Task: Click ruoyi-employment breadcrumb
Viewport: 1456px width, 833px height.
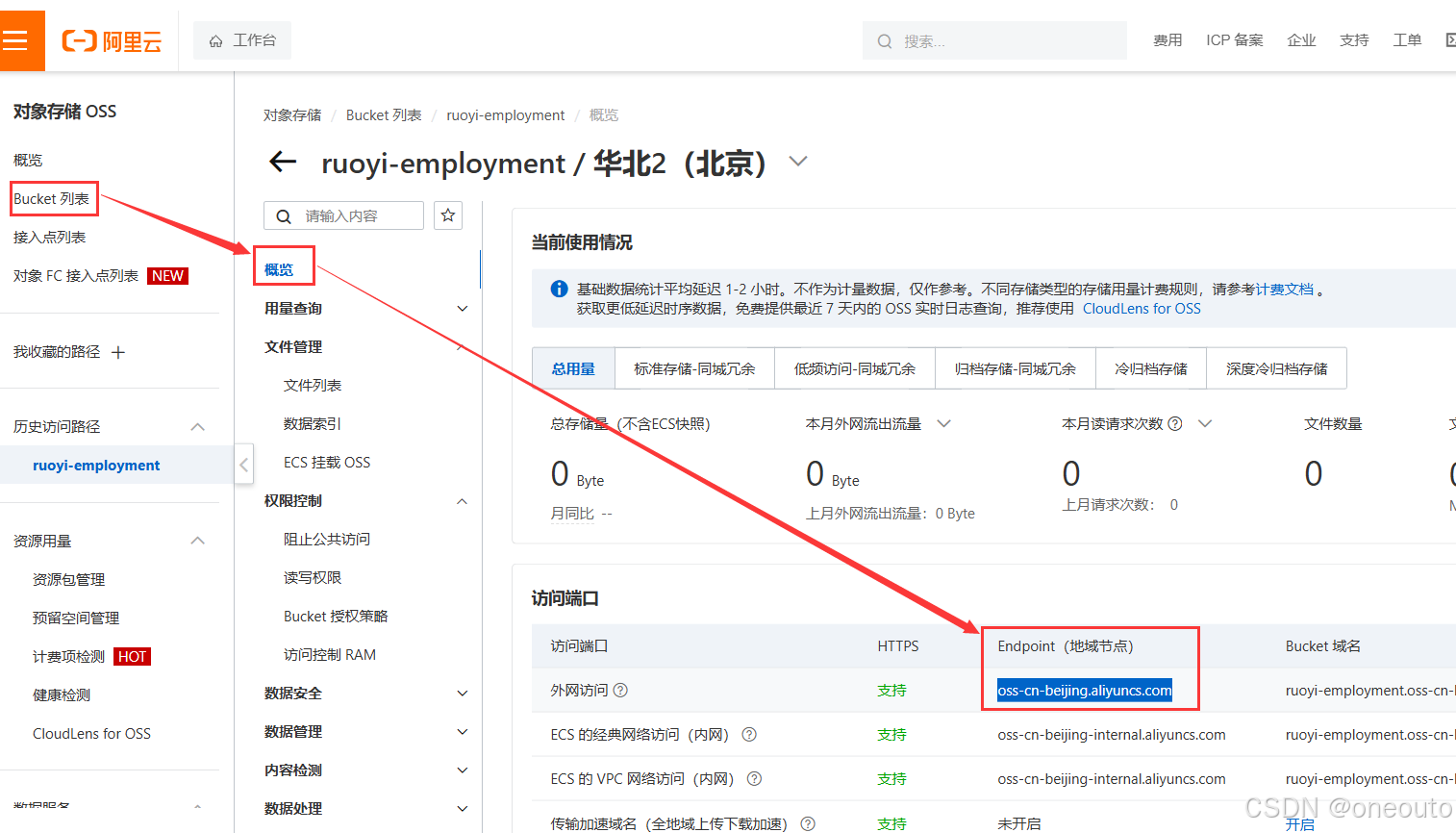Action: [x=506, y=114]
